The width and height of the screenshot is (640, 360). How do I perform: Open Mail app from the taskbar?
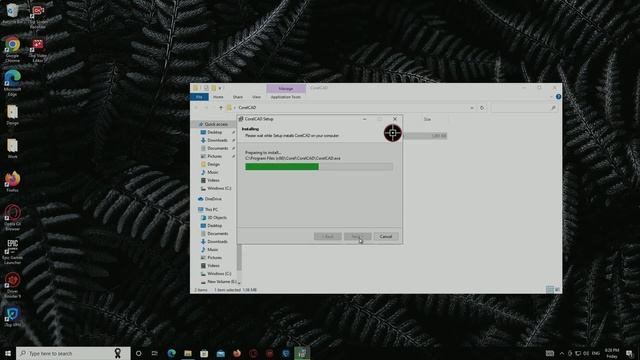coord(220,353)
